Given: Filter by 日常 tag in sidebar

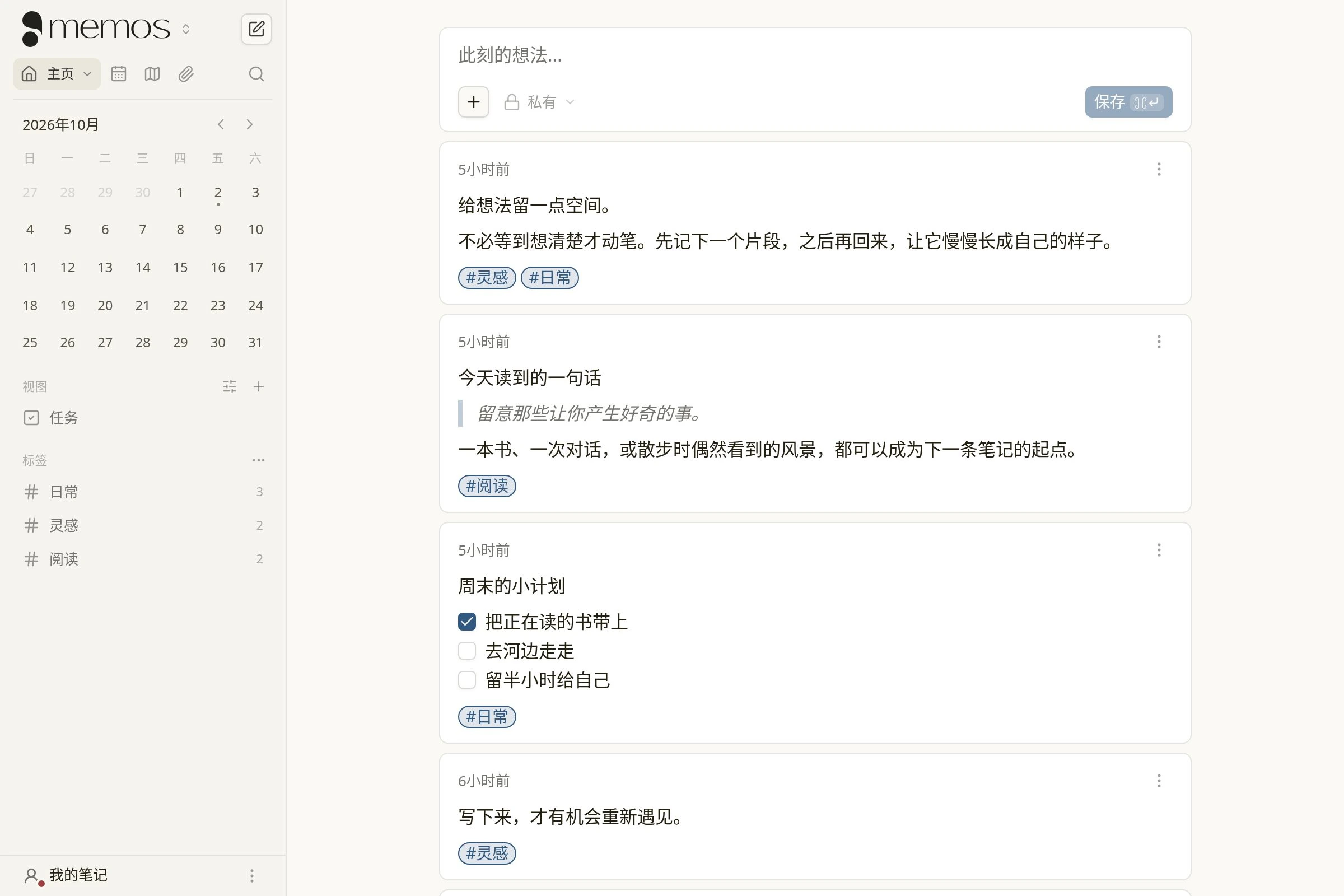Looking at the screenshot, I should pos(143,492).
